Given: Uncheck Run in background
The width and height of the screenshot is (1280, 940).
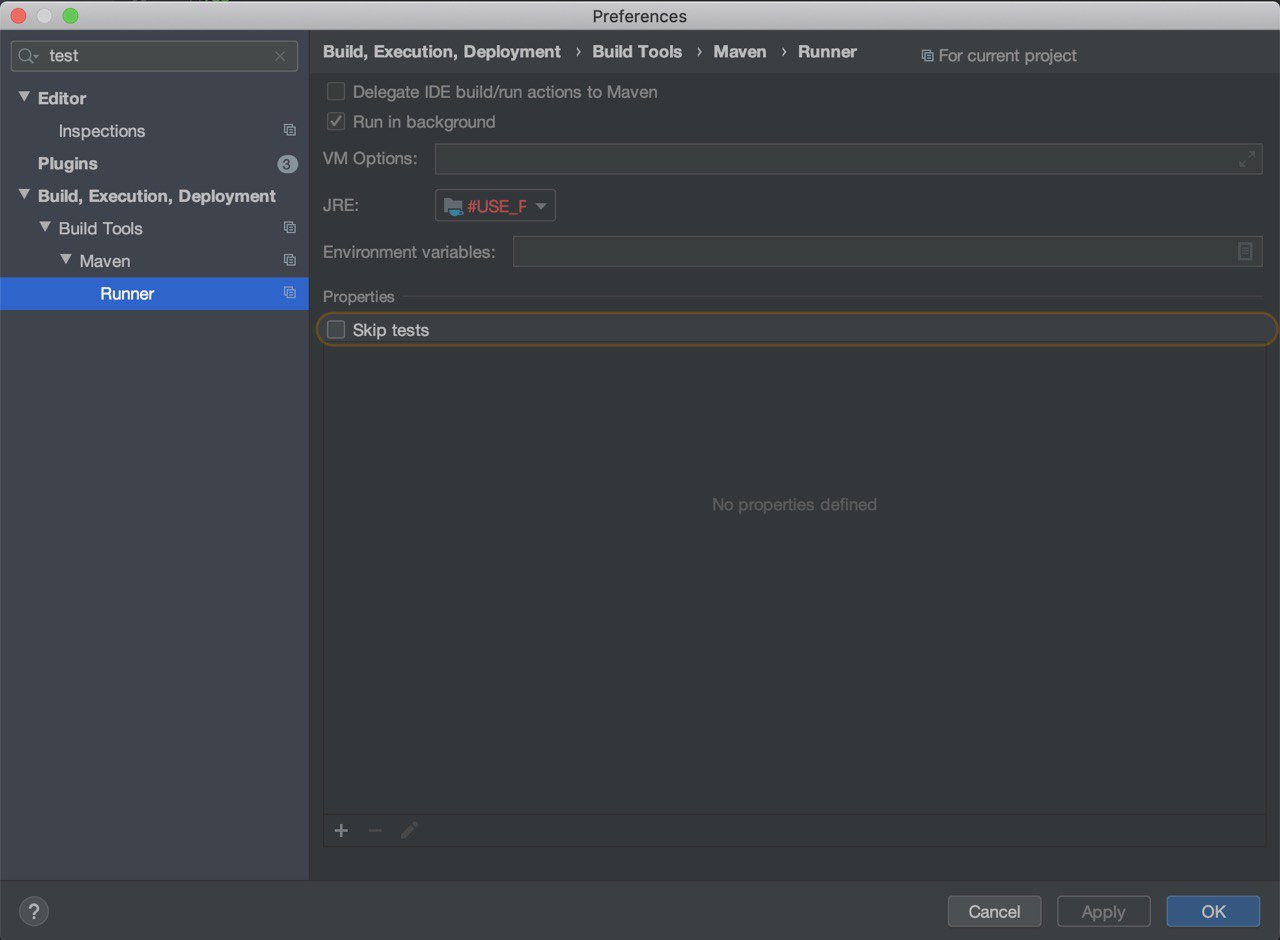Looking at the screenshot, I should click(336, 122).
